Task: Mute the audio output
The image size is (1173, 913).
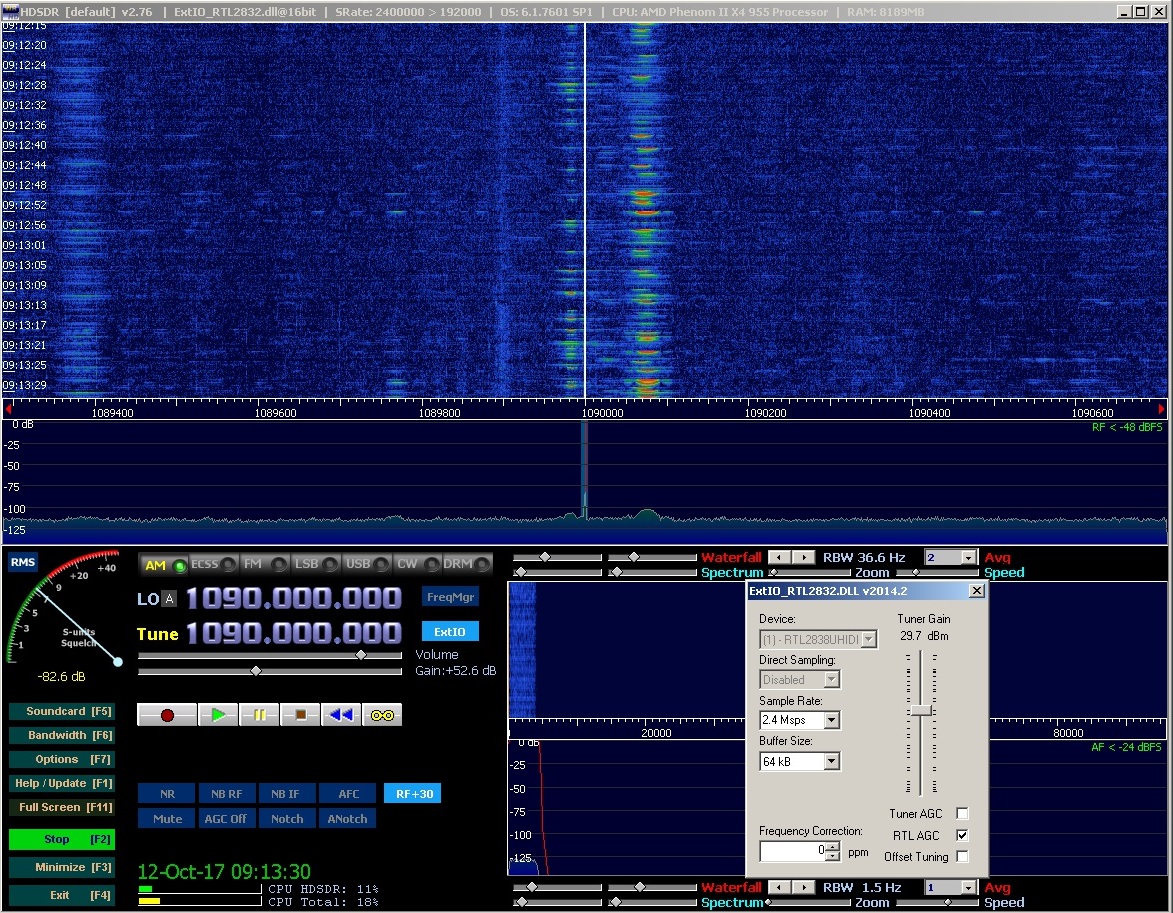Action: click(x=167, y=819)
